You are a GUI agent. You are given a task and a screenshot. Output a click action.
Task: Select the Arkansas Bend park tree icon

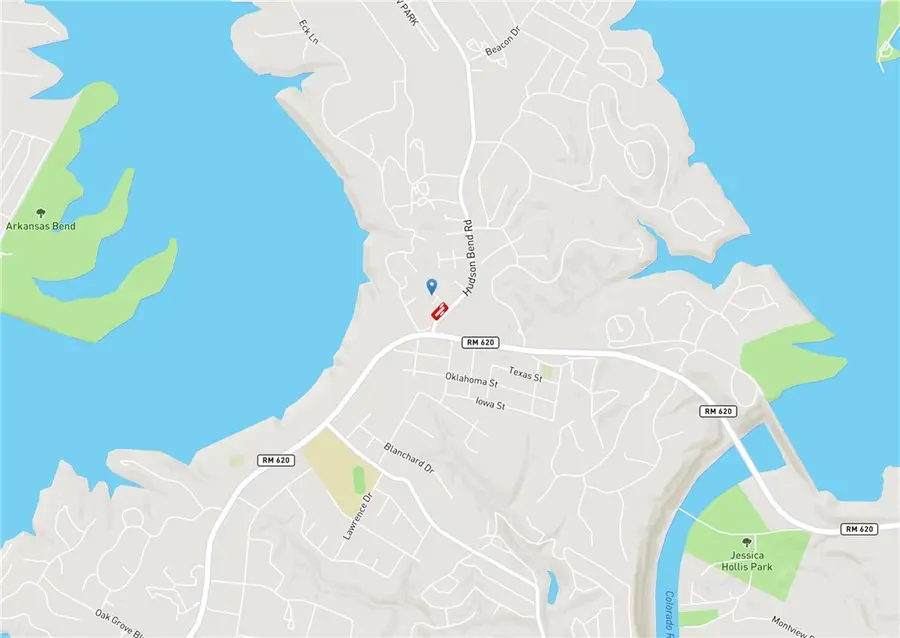tap(40, 214)
